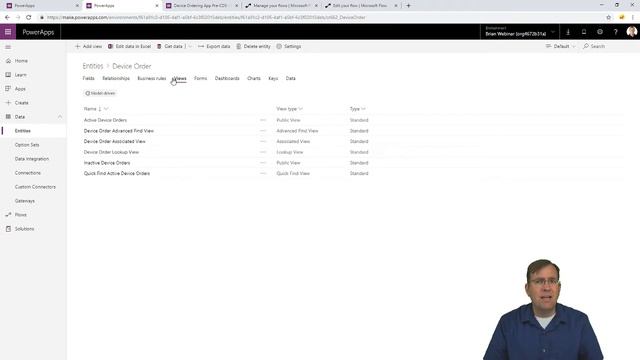Open Device Order Associated View
Image resolution: width=640 pixels, height=360 pixels.
(x=115, y=141)
